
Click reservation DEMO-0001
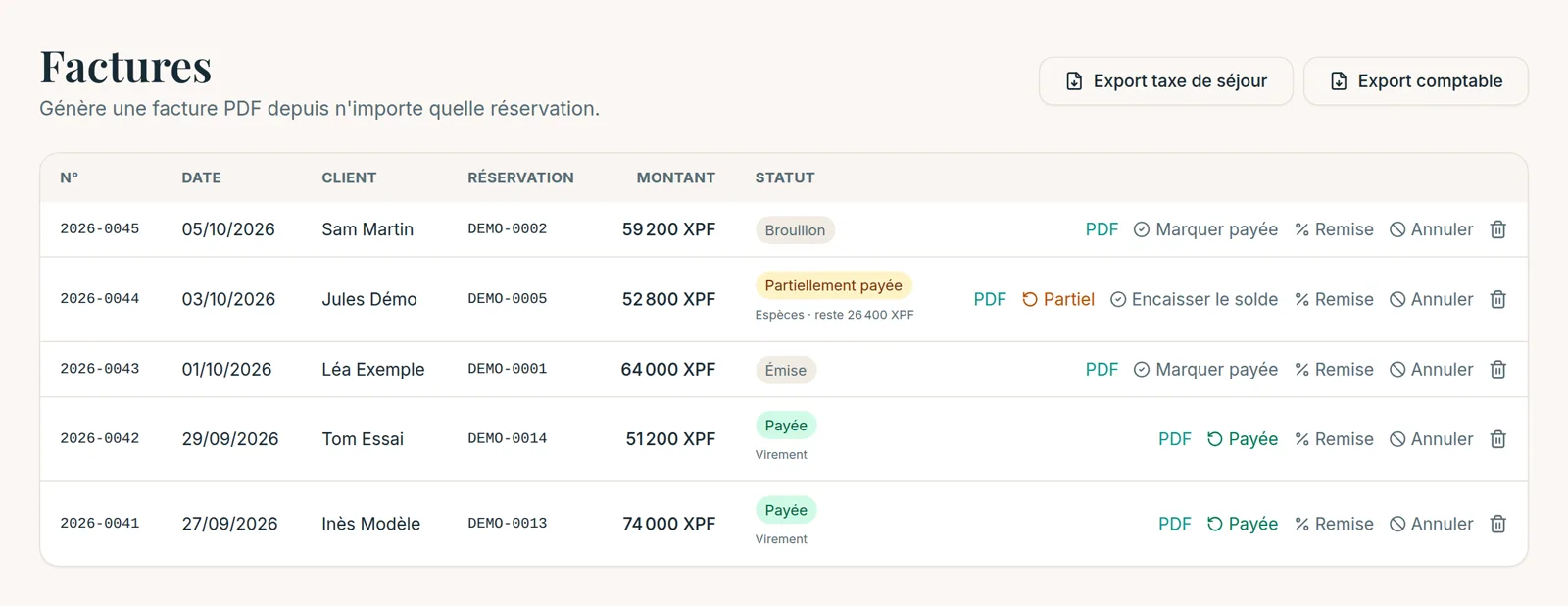click(508, 369)
